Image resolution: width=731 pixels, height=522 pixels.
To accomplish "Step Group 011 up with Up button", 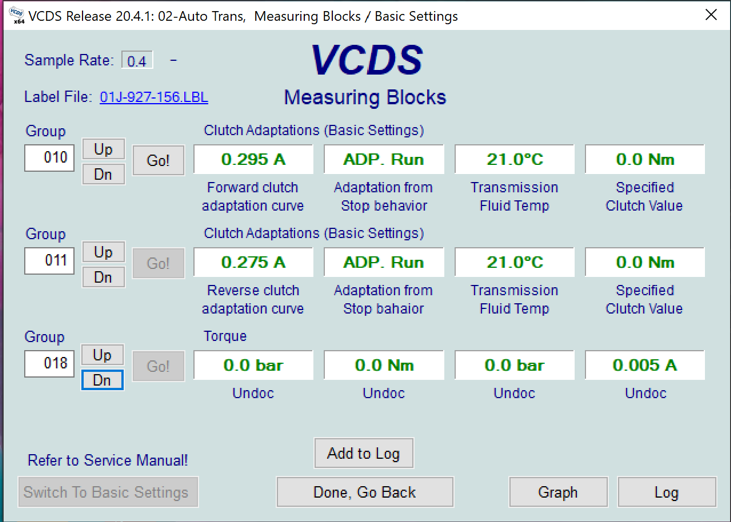I will 103,252.
